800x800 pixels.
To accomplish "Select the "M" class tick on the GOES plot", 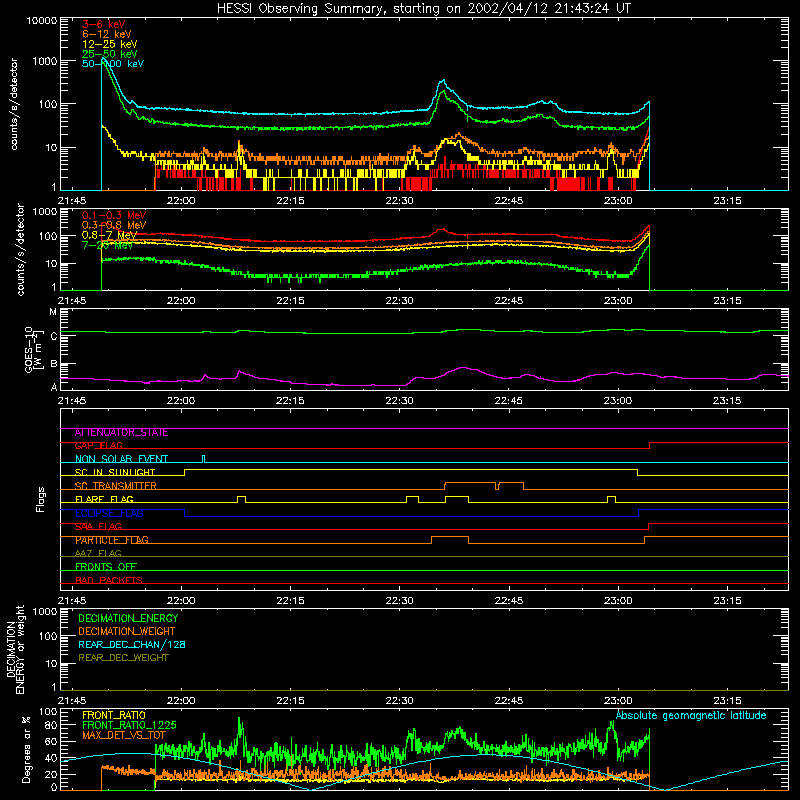I will coord(53,312).
